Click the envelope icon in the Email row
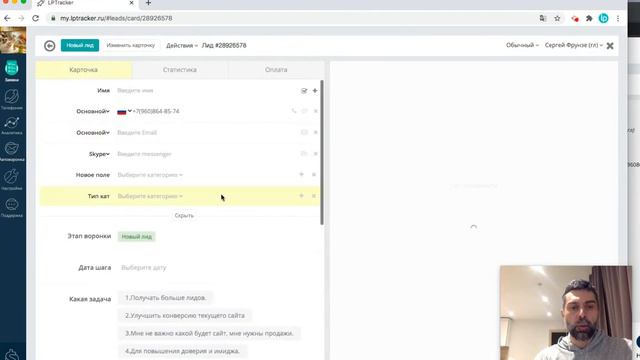The image size is (640, 360). 304,132
